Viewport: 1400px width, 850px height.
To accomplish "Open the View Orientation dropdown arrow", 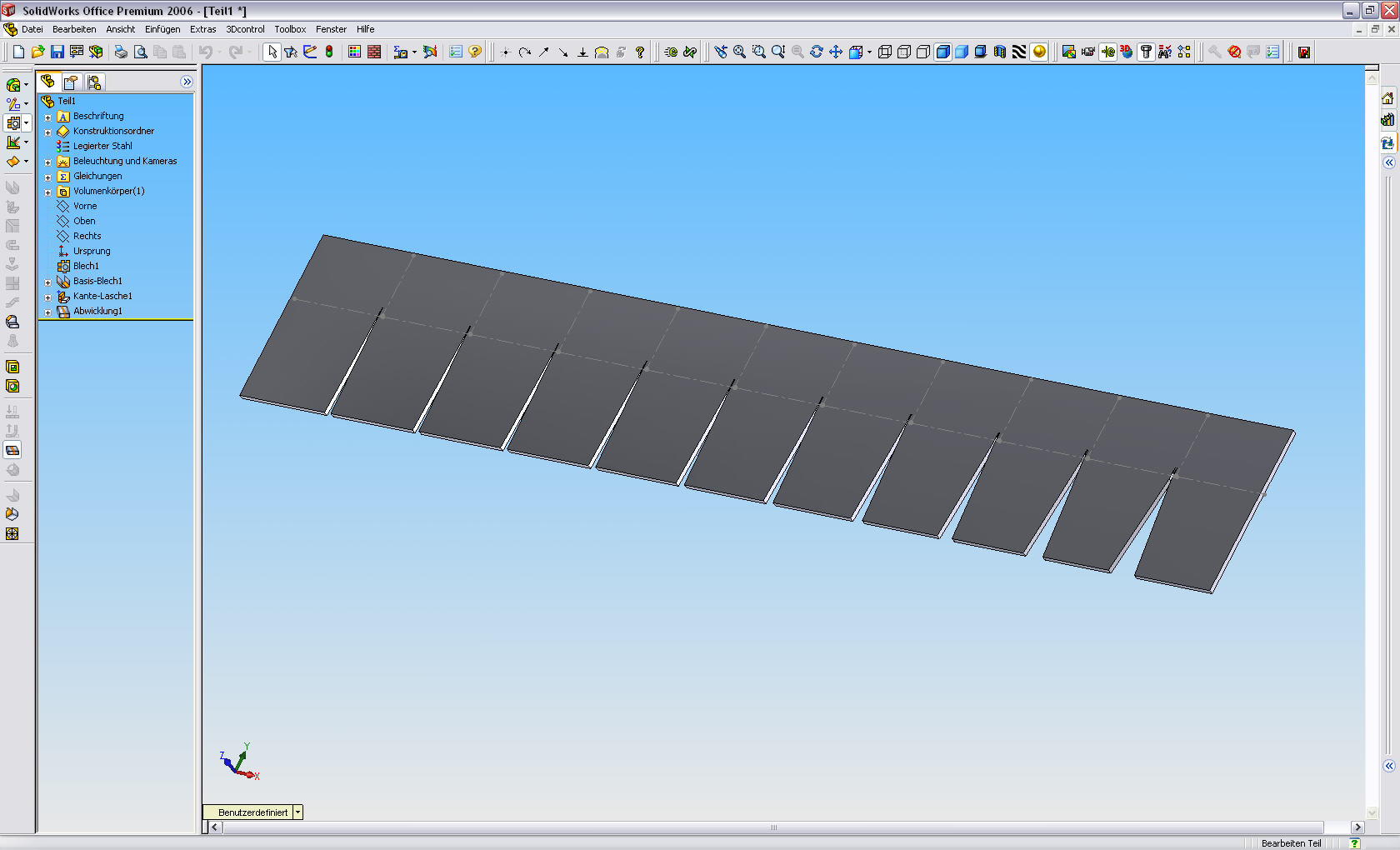I will [x=869, y=52].
